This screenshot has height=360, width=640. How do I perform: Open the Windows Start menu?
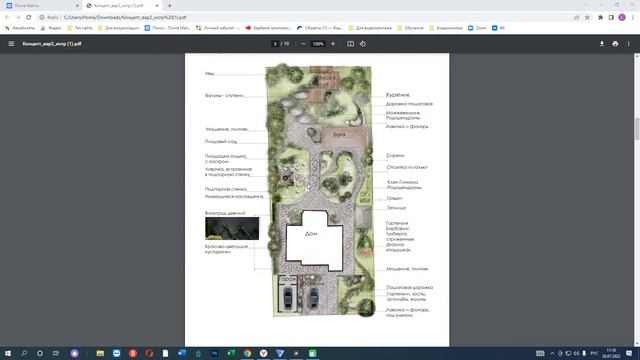(7, 353)
